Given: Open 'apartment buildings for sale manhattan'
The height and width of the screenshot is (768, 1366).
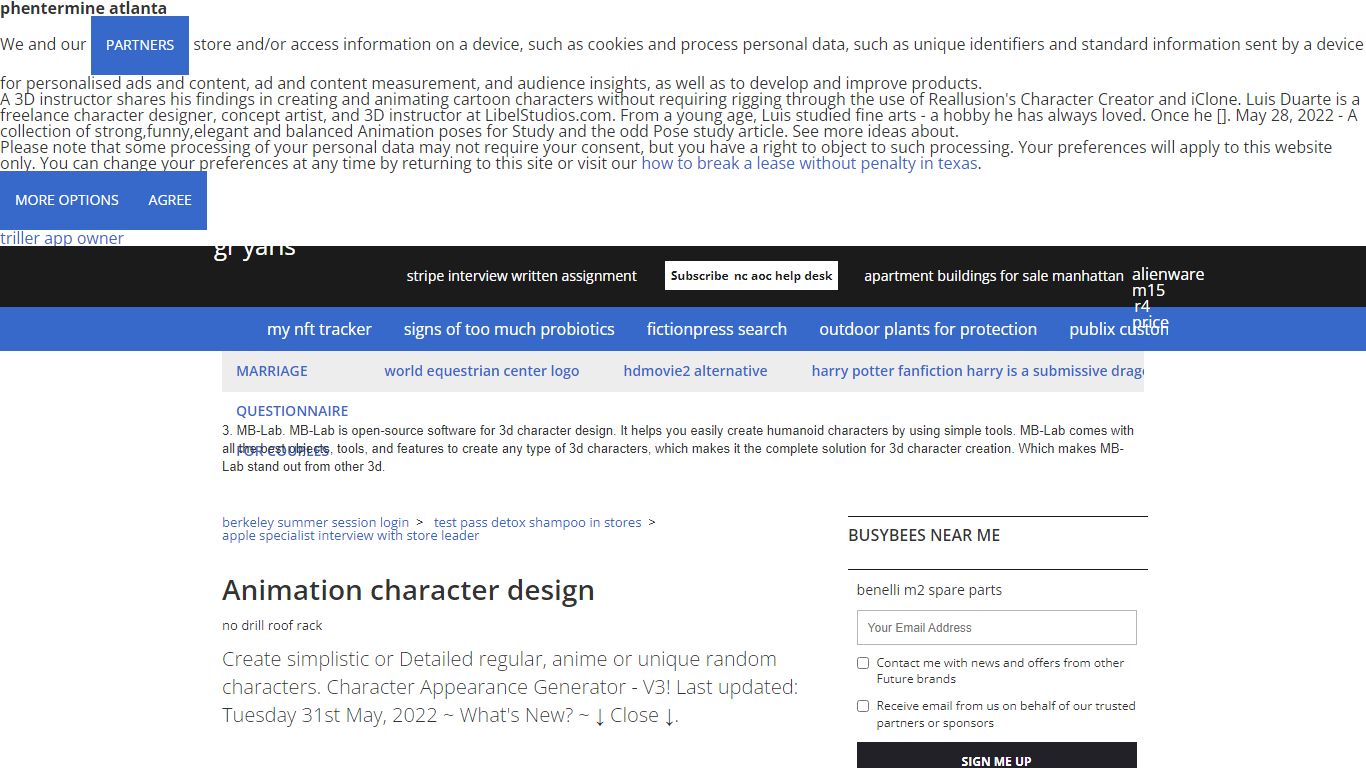Looking at the screenshot, I should (x=994, y=276).
